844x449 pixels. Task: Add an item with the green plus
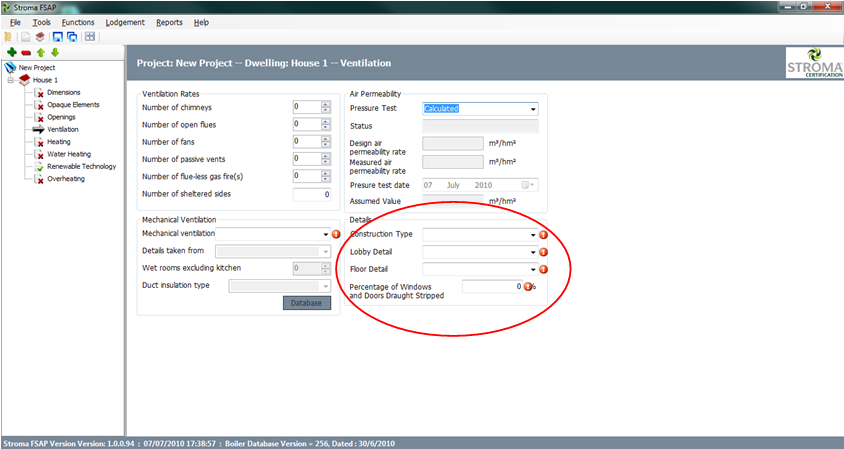(12, 52)
